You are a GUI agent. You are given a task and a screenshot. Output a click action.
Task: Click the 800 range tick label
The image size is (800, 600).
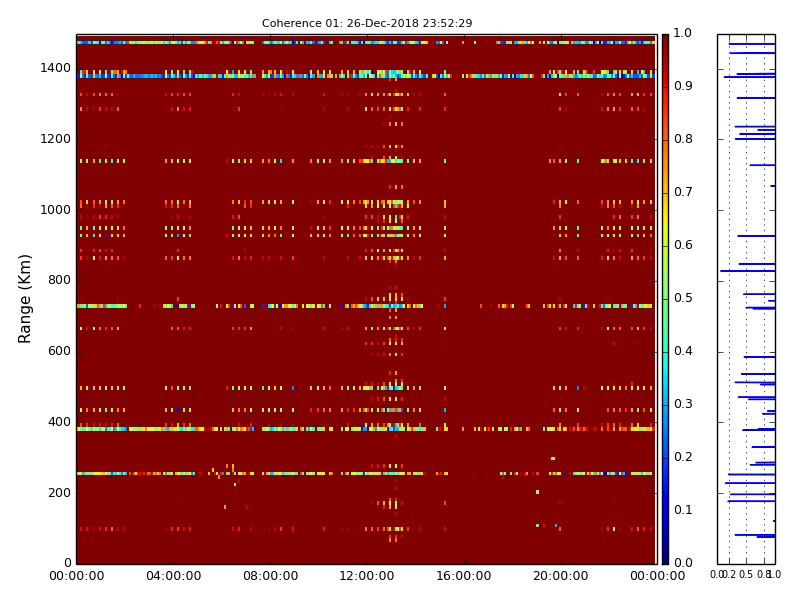59,280
